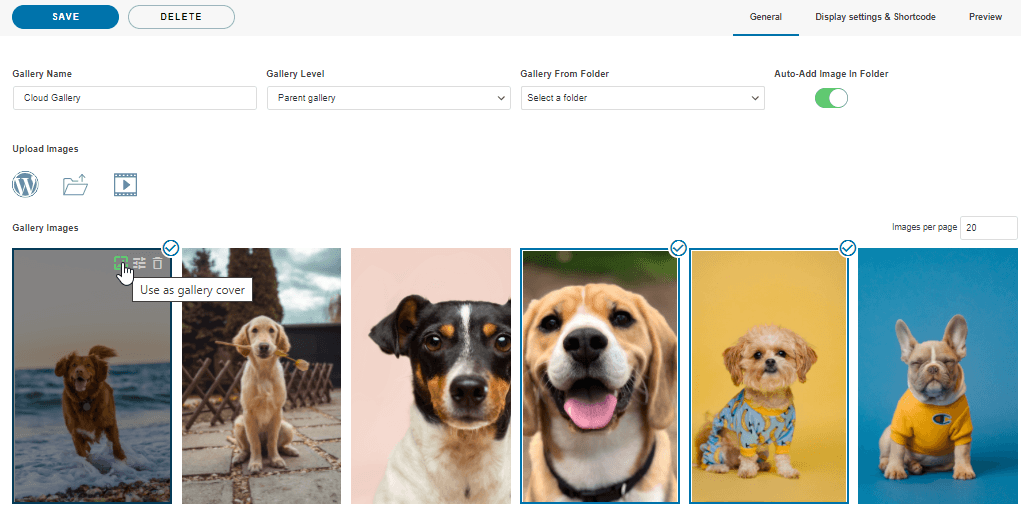Expand the Gallery From Folder dropdown
Image resolution: width=1021 pixels, height=506 pixels.
coord(642,98)
